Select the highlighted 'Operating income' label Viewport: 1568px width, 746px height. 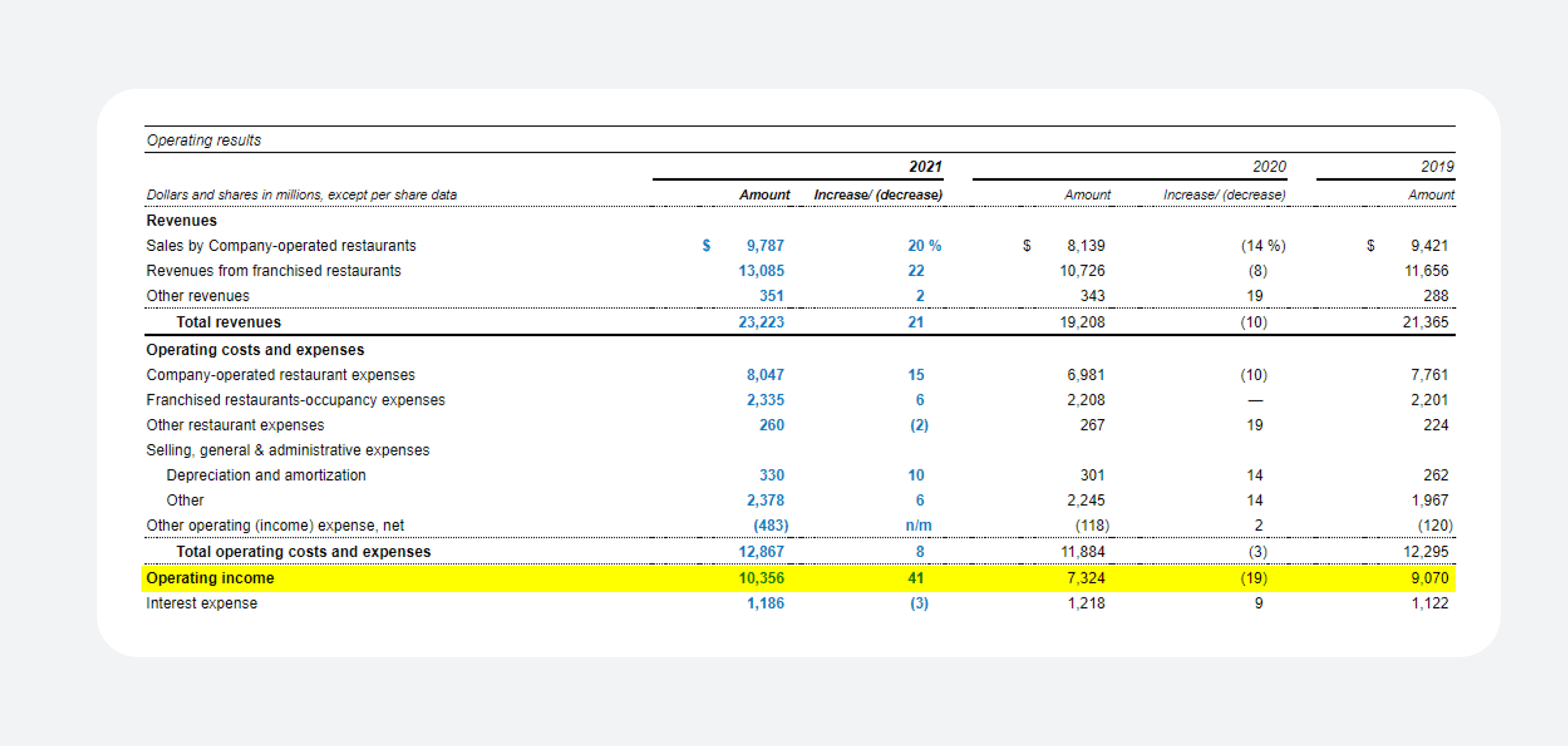click(210, 578)
